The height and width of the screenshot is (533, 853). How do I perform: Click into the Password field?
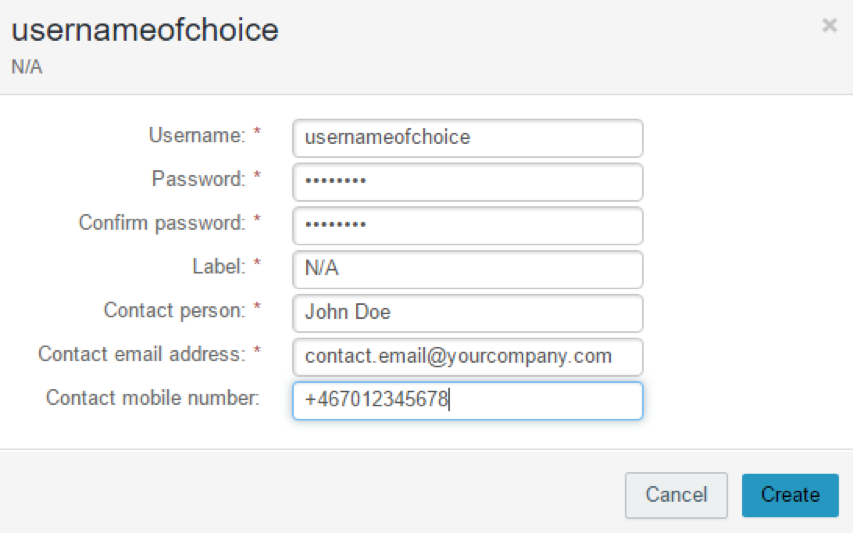point(467,182)
